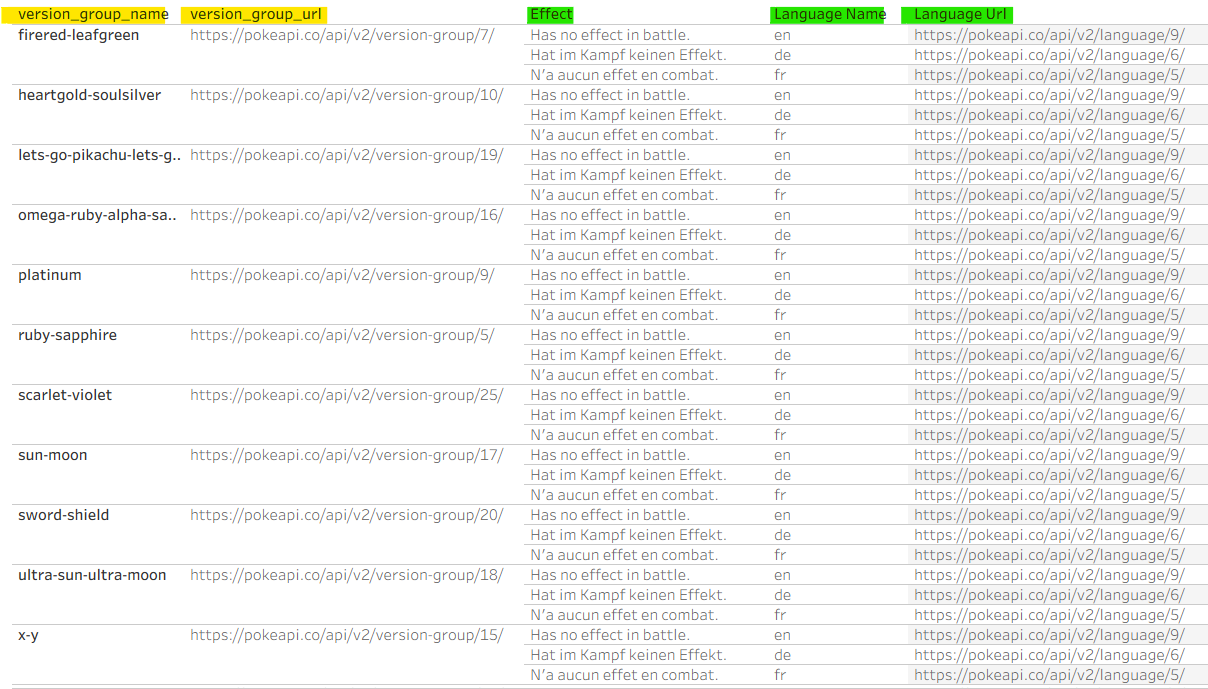Click the ruby-sapphire row label
Screen dimensions: 1208x689
tap(68, 335)
